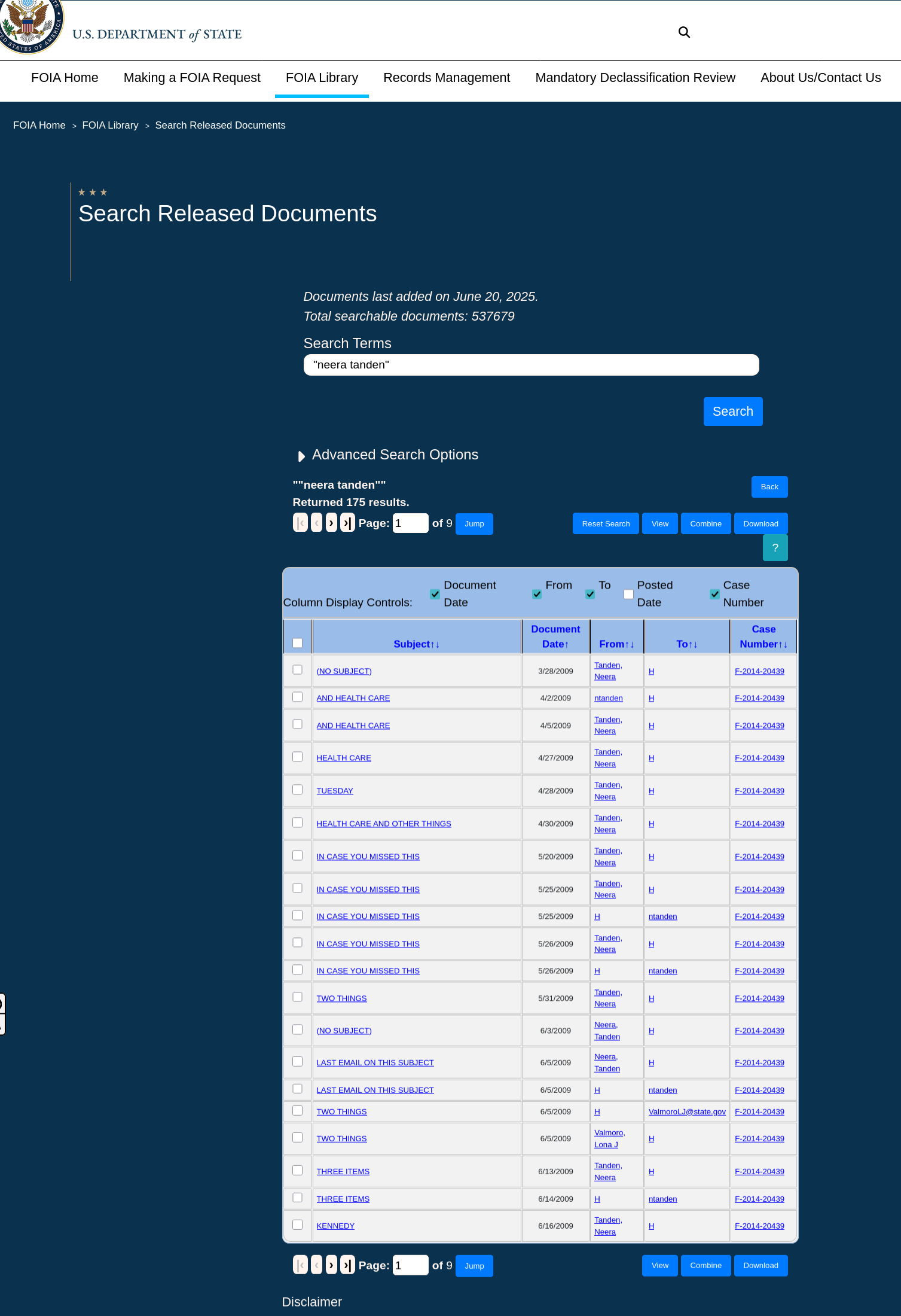901x1316 pixels.
Task: Click bottom View button
Action: [660, 1265]
